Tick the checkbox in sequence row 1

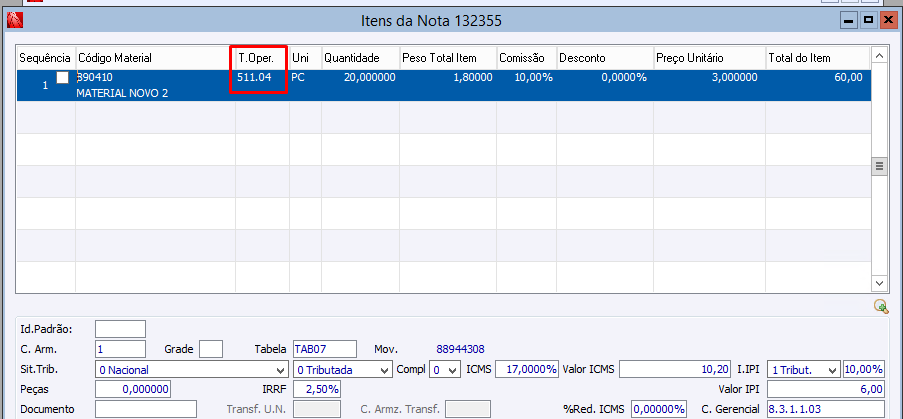point(62,77)
